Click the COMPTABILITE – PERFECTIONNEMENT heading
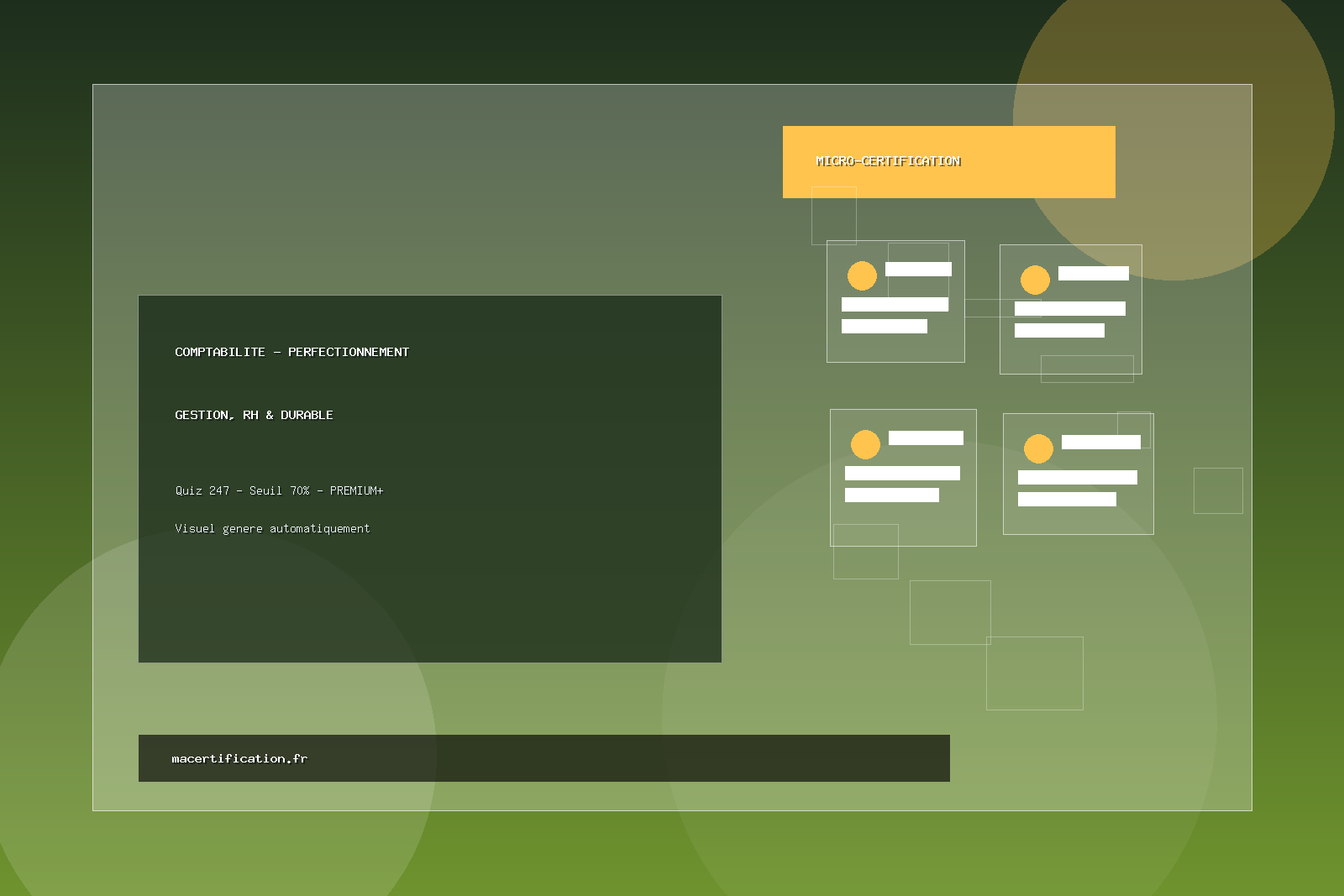 [x=291, y=352]
